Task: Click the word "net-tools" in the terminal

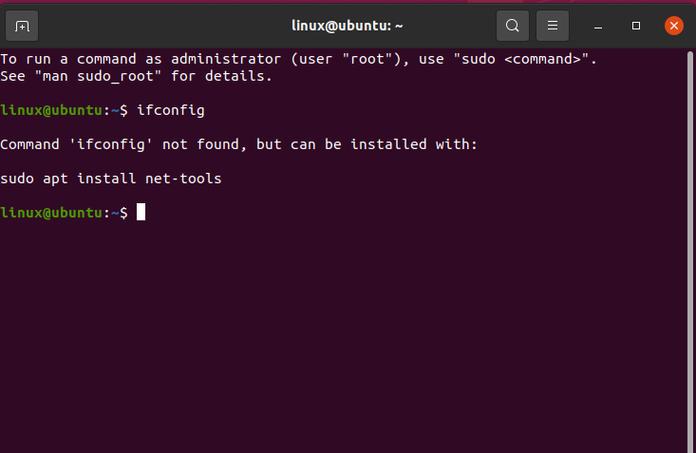Action: [x=183, y=179]
